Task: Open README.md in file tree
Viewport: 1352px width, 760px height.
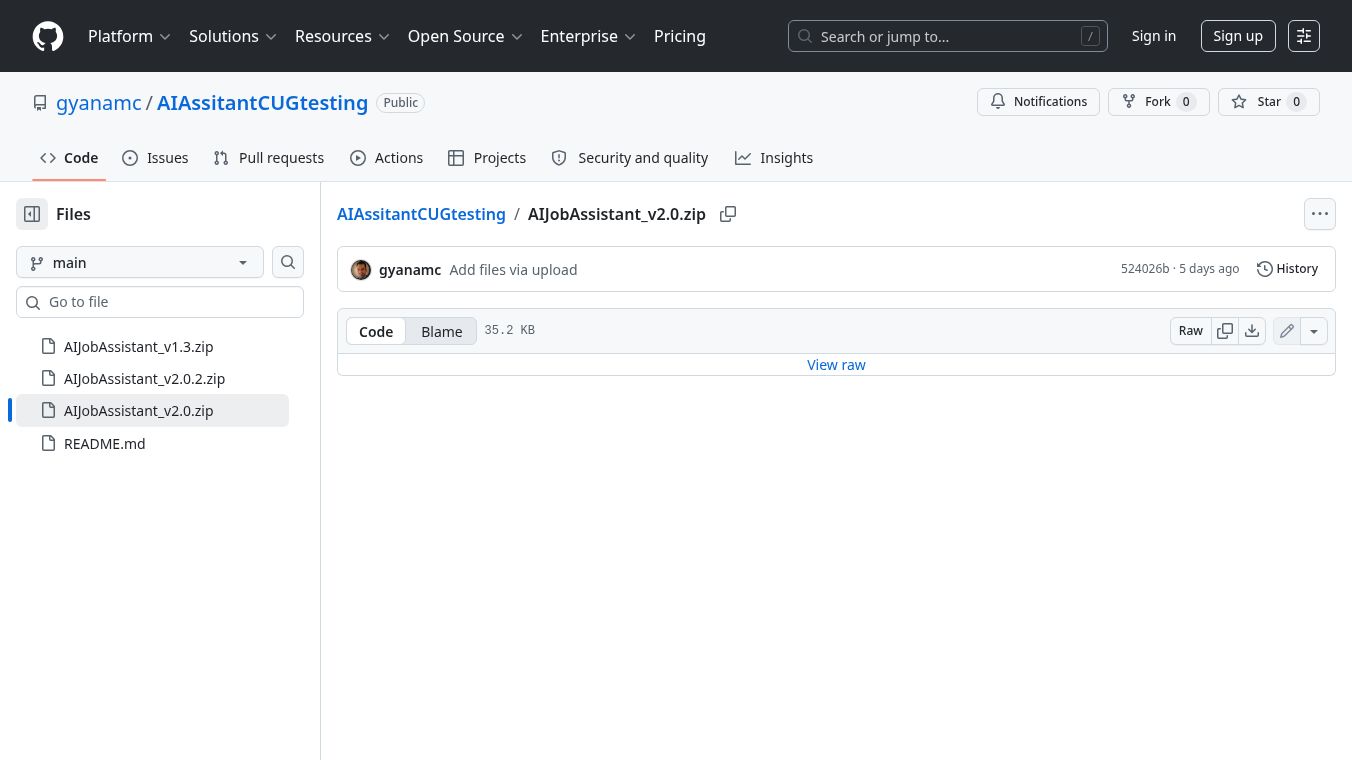Action: [152, 444]
